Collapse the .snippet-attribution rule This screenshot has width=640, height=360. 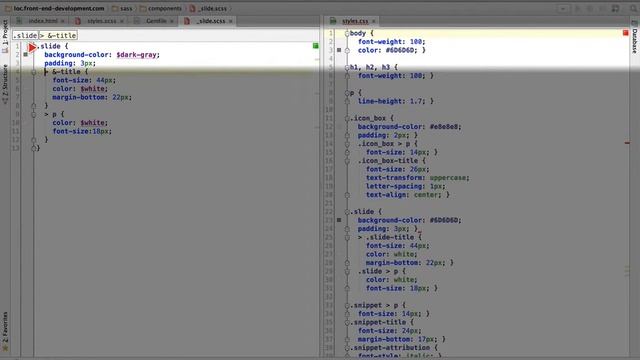pyautogui.click(x=347, y=348)
